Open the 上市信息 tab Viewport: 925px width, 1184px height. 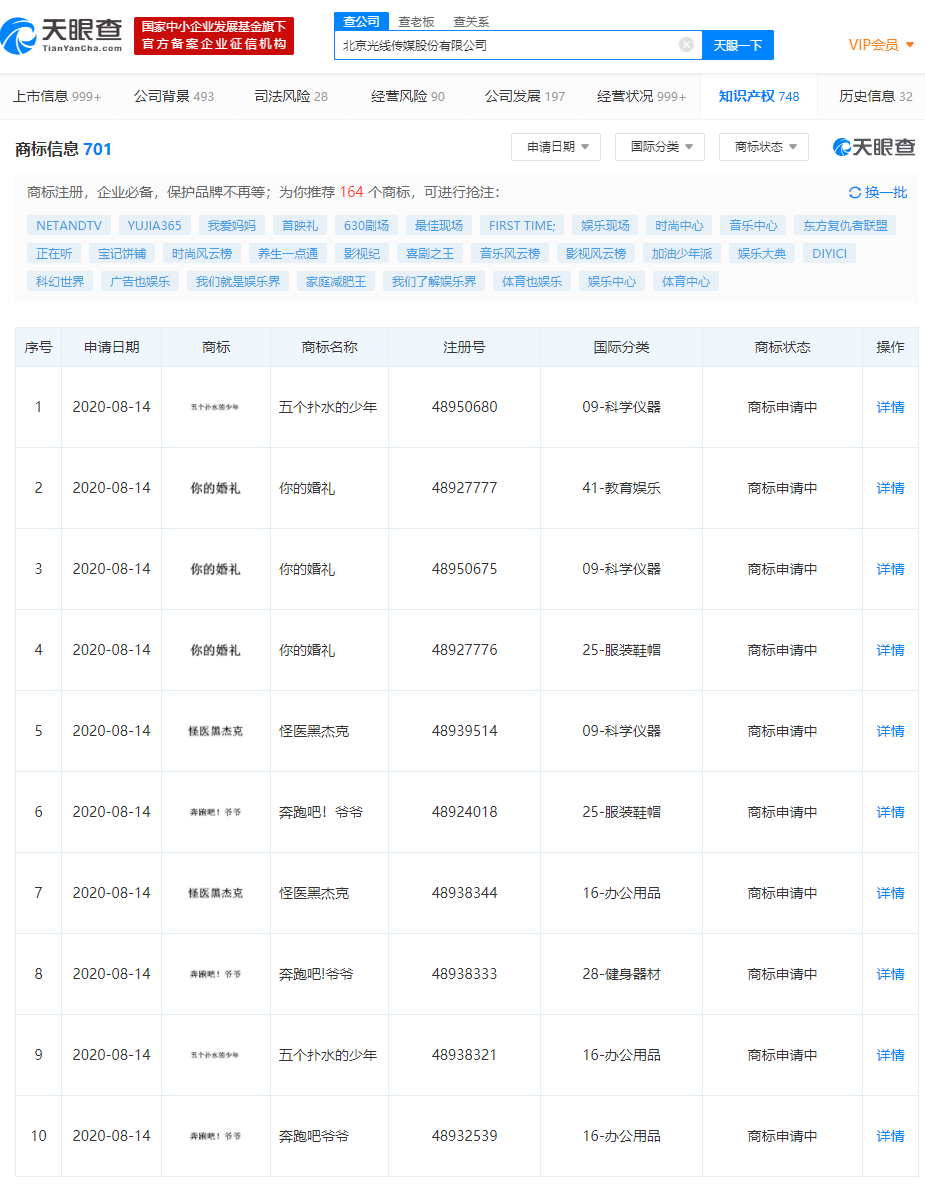tap(57, 96)
